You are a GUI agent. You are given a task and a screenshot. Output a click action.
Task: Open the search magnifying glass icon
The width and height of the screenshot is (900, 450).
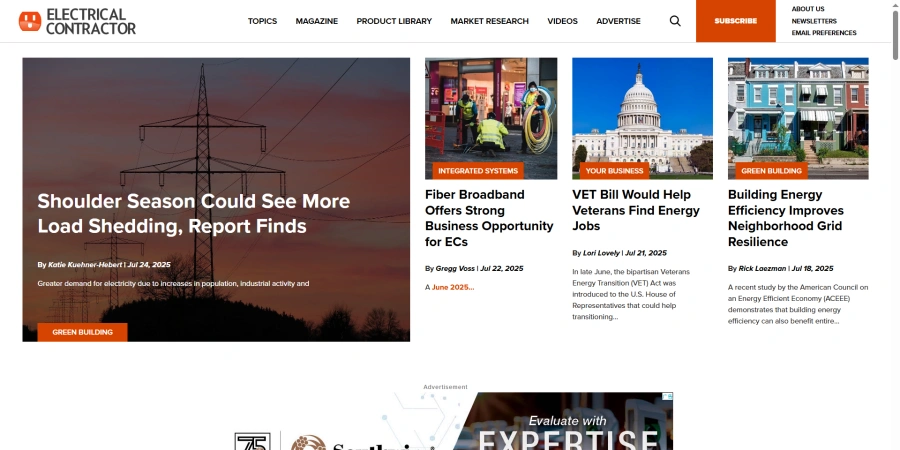click(x=675, y=21)
